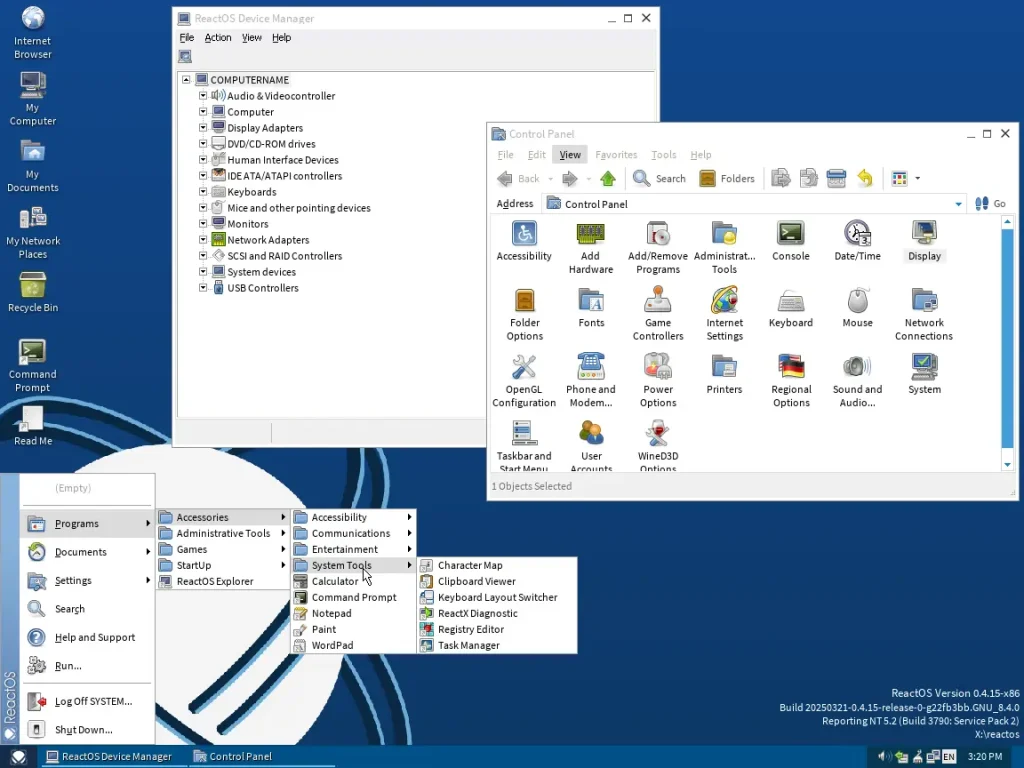The width and height of the screenshot is (1024, 768).
Task: Open the File menu in Control Panel
Action: click(x=505, y=155)
